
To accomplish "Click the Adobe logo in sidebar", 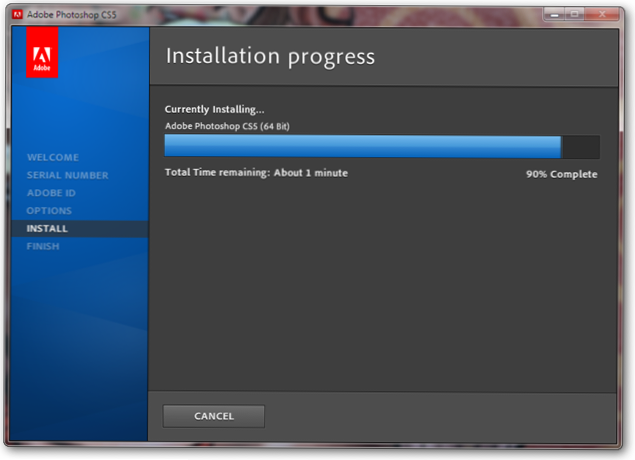I will pos(42,52).
